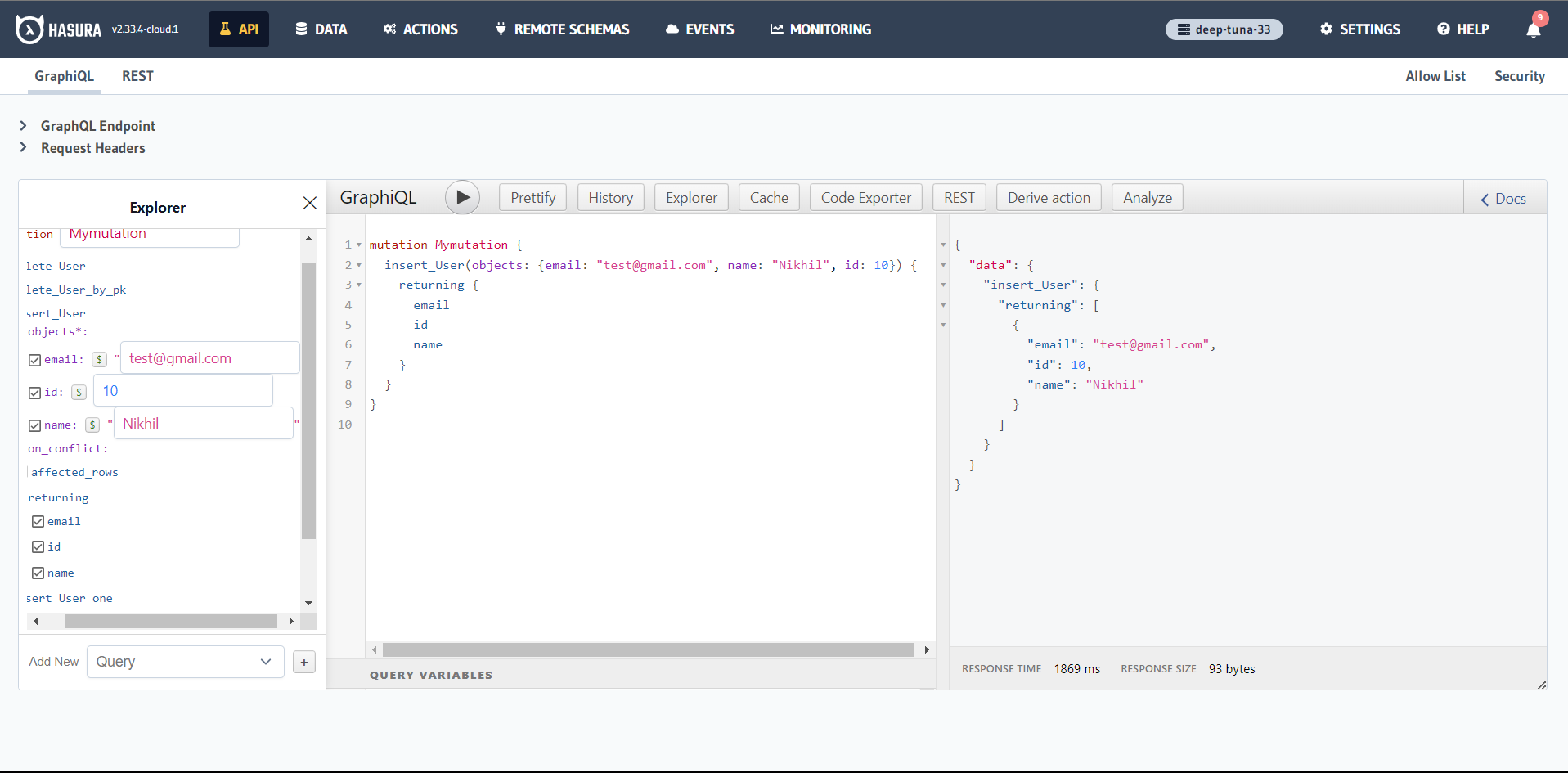Open the notifications bell

(x=1534, y=29)
